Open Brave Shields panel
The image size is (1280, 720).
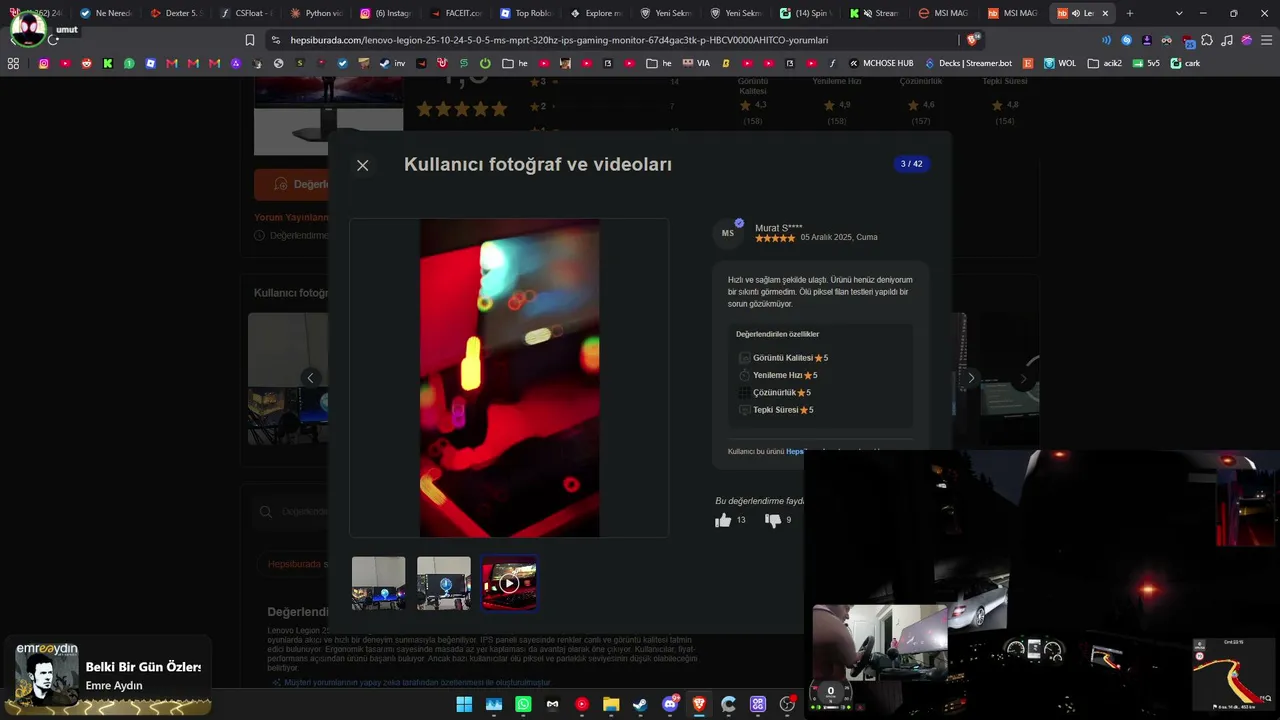pos(972,40)
